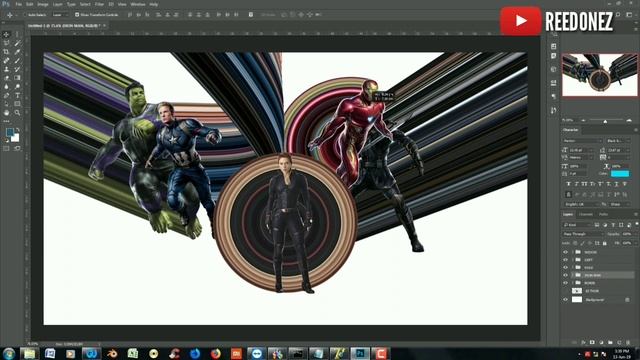Select the Zoom tool
The width and height of the screenshot is (640, 360).
[17, 113]
